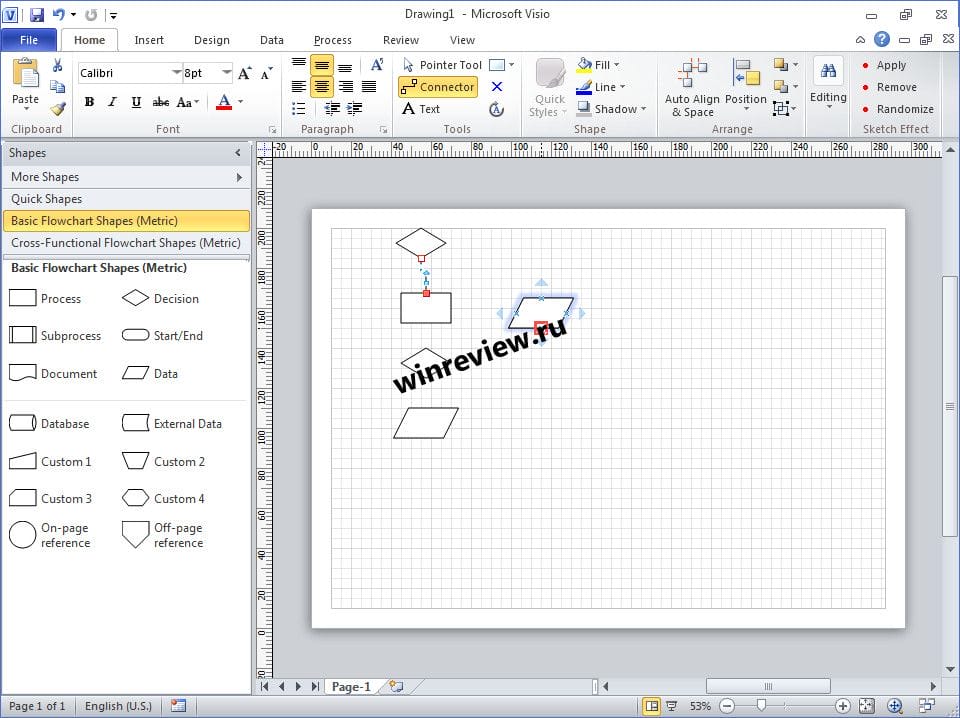The image size is (960, 718).
Task: Switch to the Design tab
Action: [x=212, y=40]
